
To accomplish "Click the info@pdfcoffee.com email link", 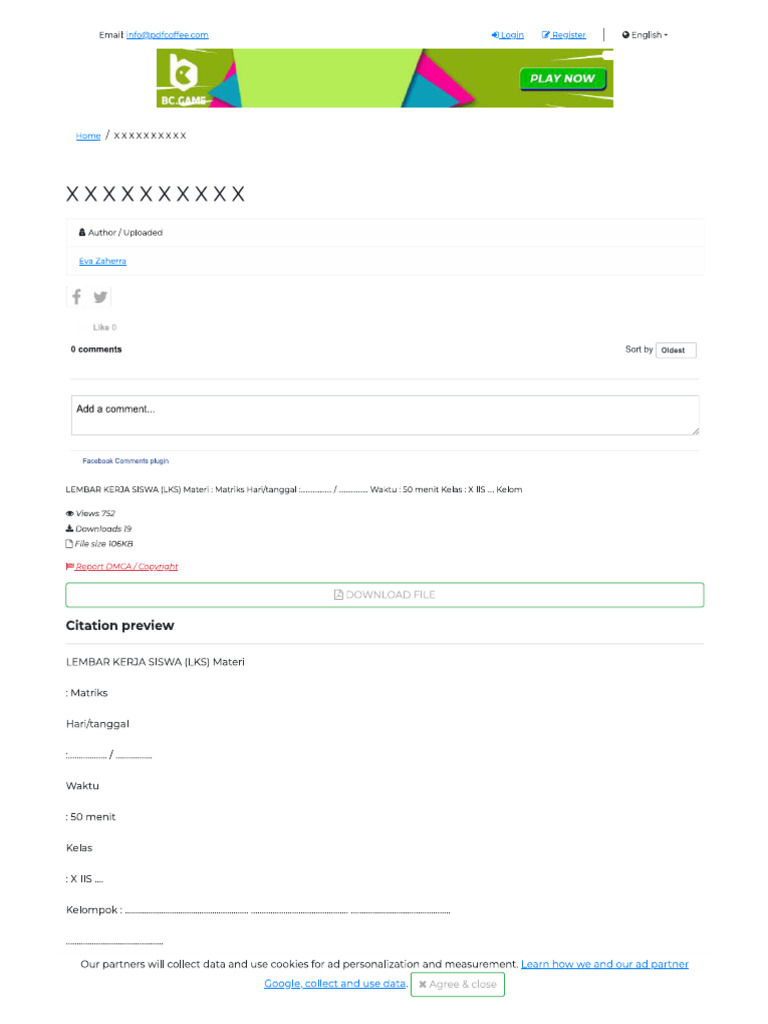I will (167, 35).
